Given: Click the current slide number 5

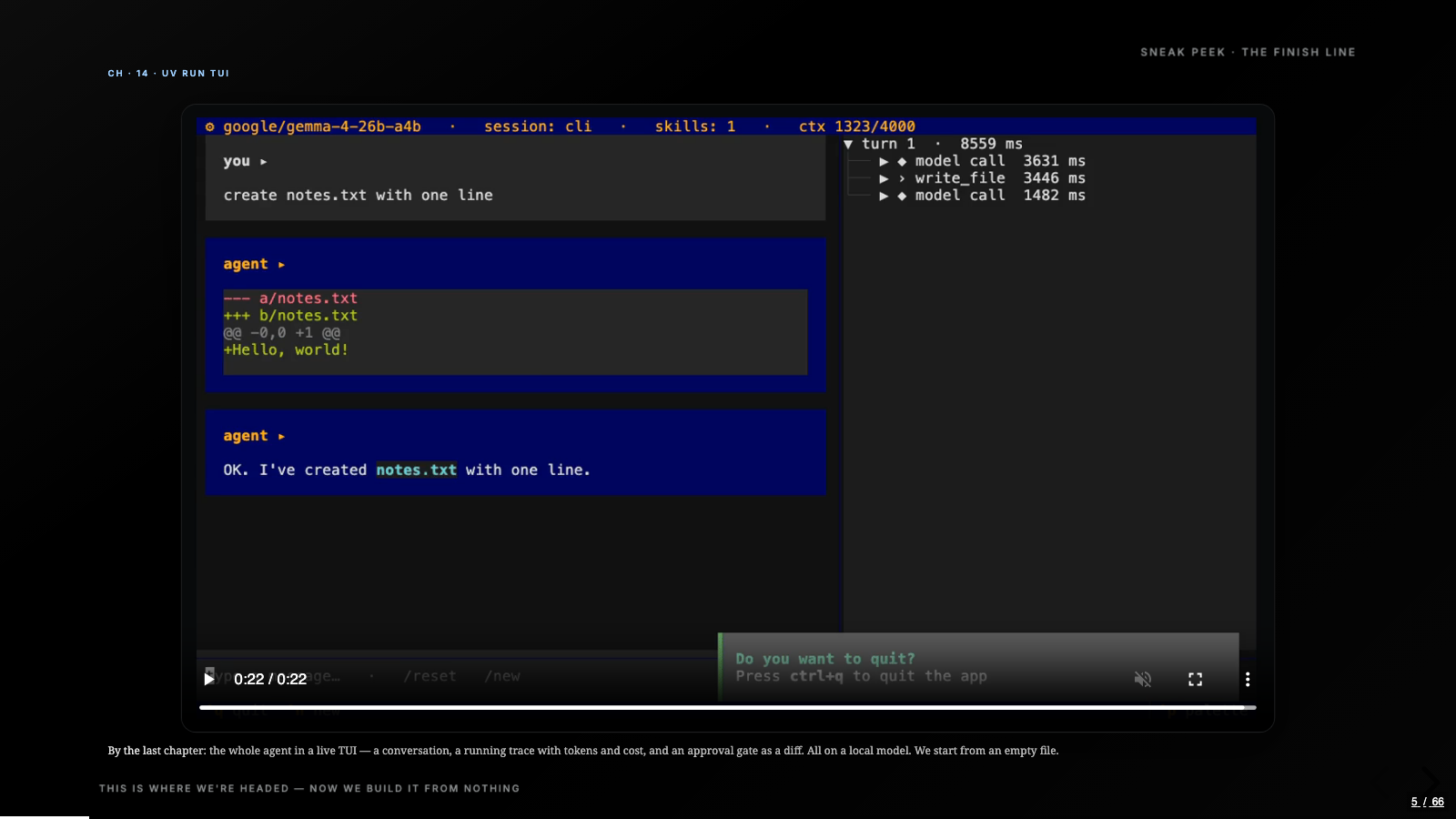Looking at the screenshot, I should coord(1414,802).
